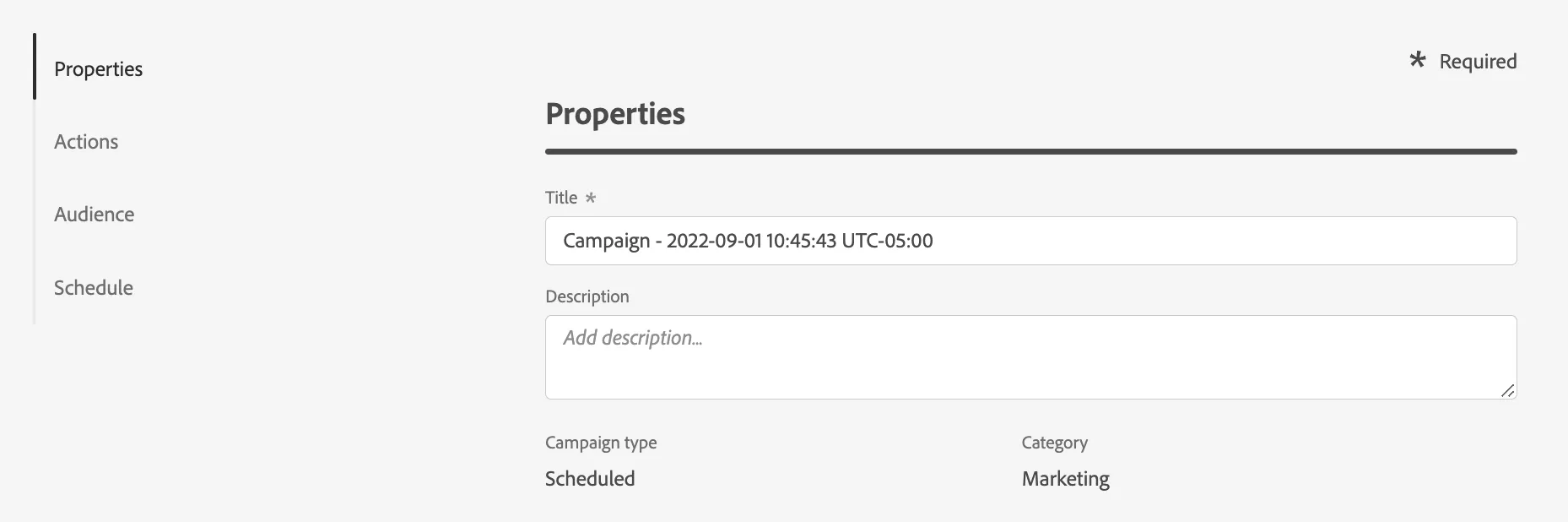This screenshot has height=522, width=1568.
Task: Go to the Schedule section
Action: (x=94, y=287)
